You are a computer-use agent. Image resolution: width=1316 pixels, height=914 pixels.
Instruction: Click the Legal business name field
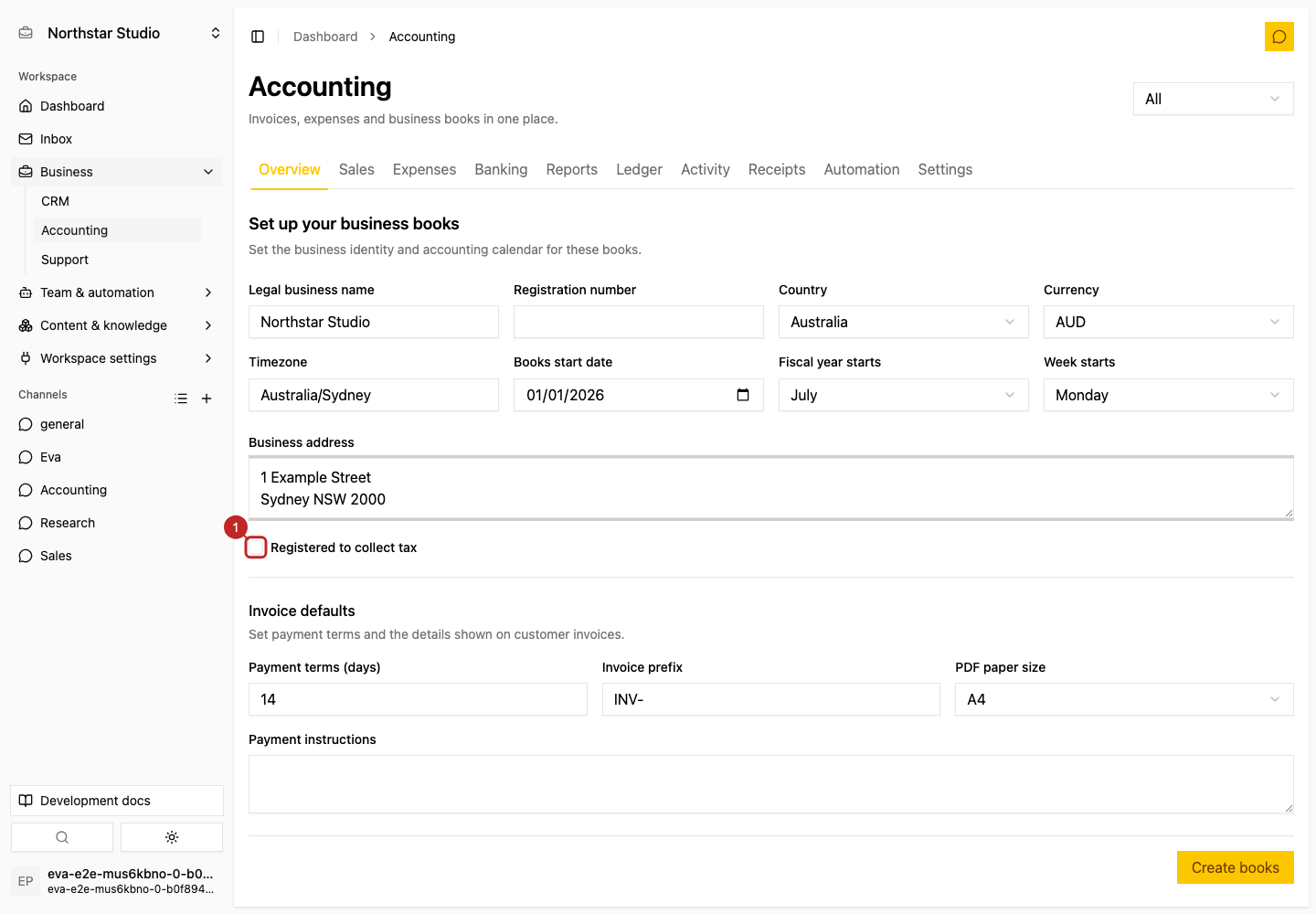point(374,322)
